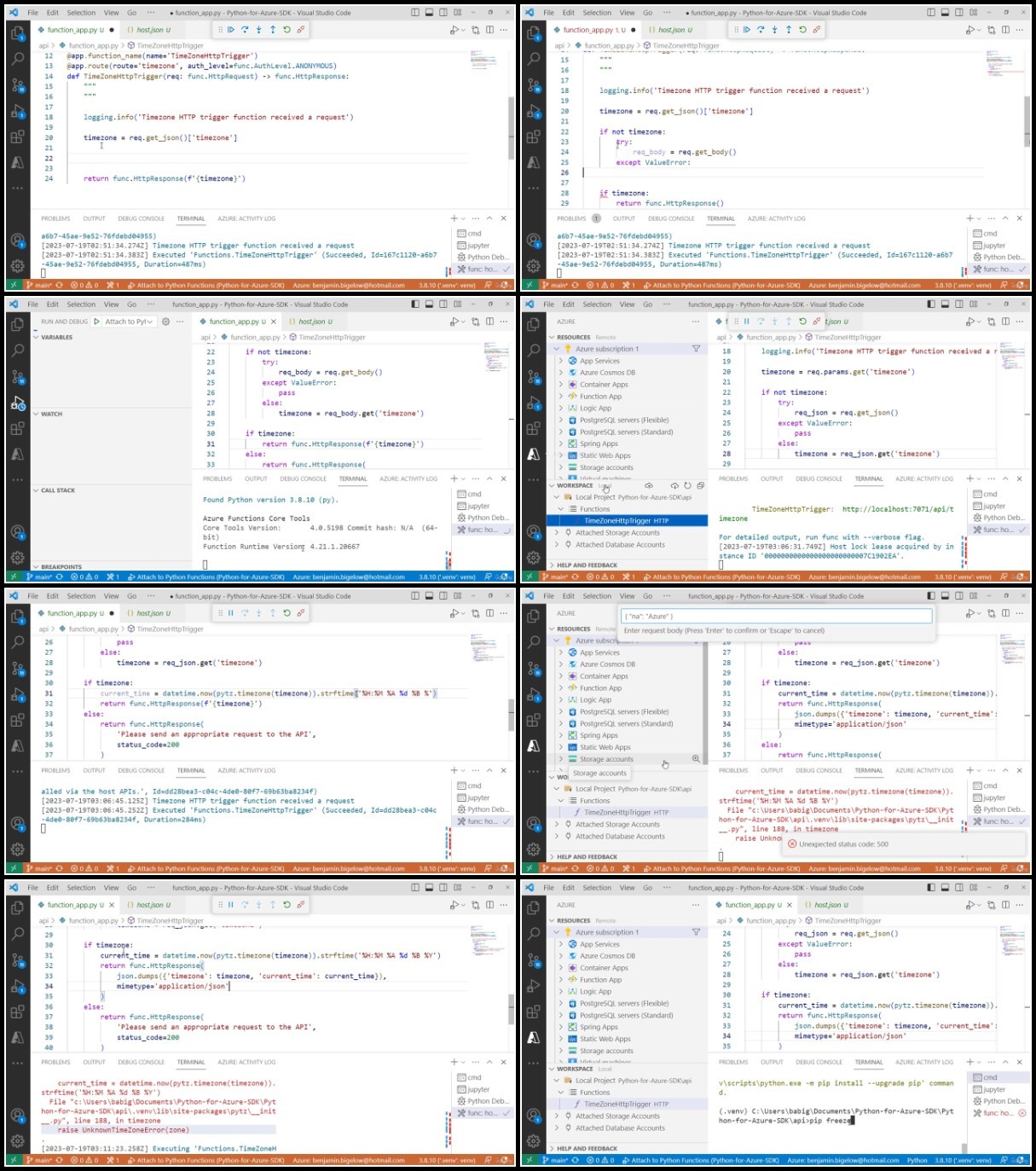1036x1171 pixels.
Task: Click main* branch in the top-left window's status bar
Action: coord(39,285)
